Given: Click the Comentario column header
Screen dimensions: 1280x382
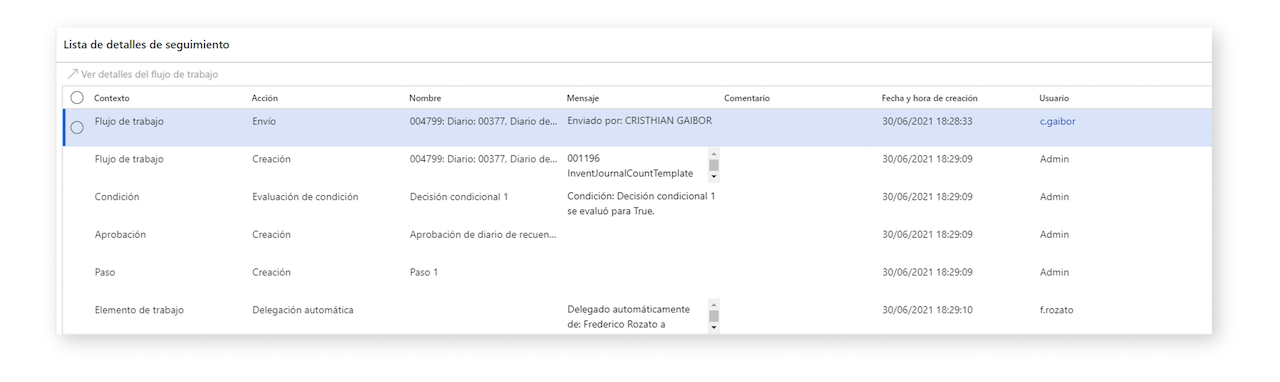Looking at the screenshot, I should coord(747,98).
